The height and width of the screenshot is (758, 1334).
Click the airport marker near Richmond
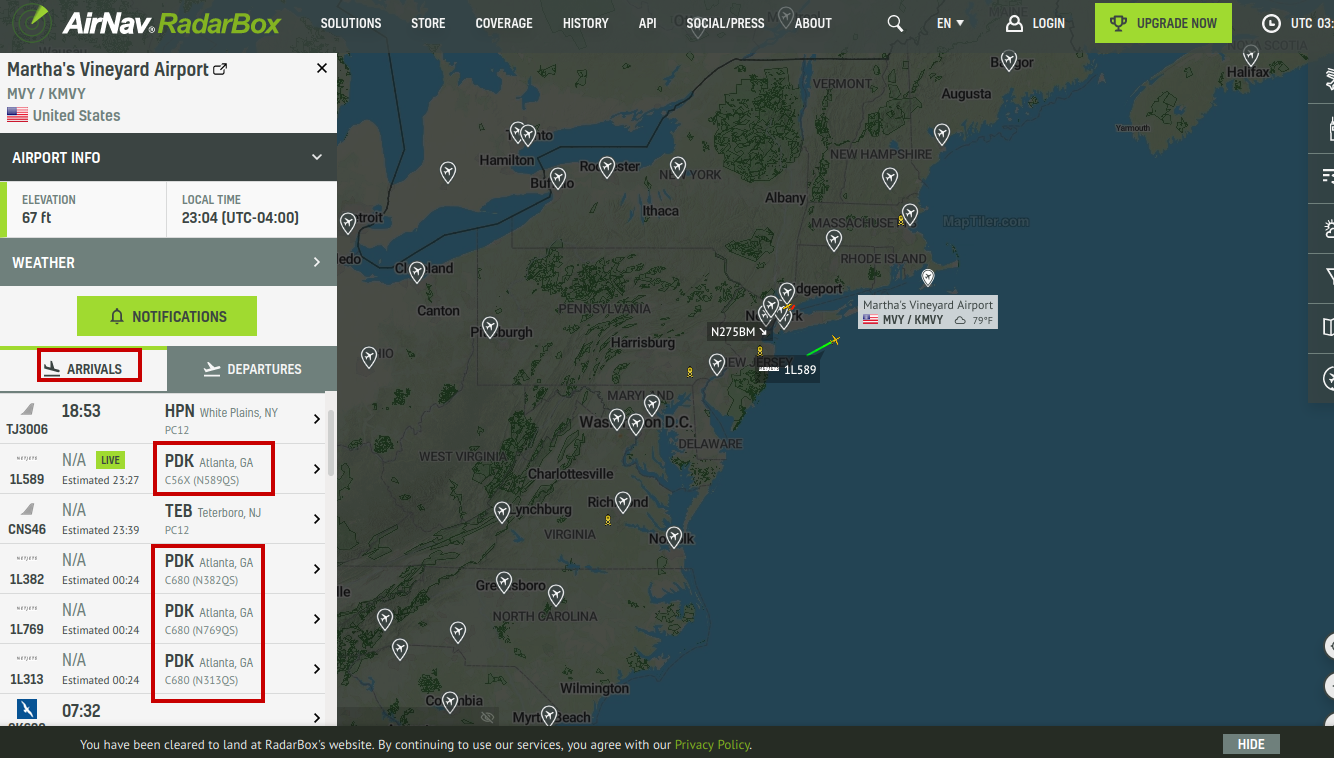coord(624,501)
